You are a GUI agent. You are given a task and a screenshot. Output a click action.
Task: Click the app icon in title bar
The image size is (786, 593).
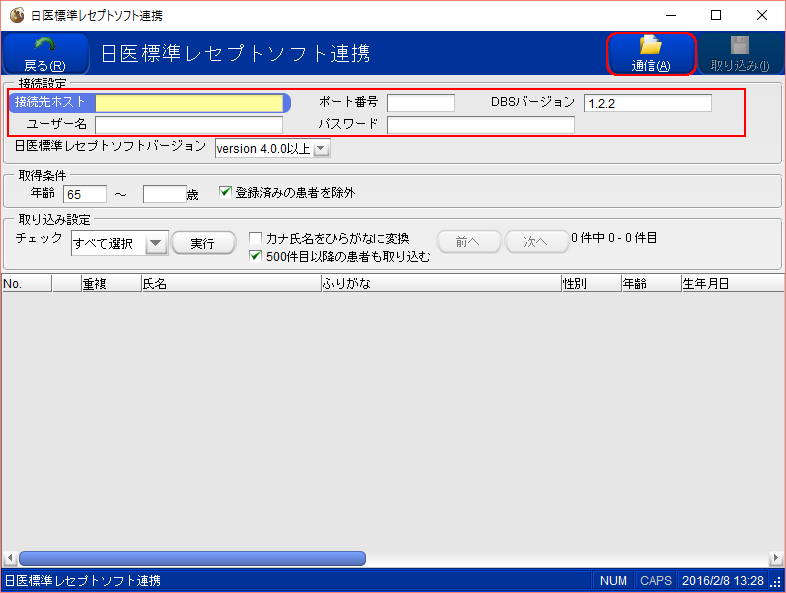tap(17, 15)
